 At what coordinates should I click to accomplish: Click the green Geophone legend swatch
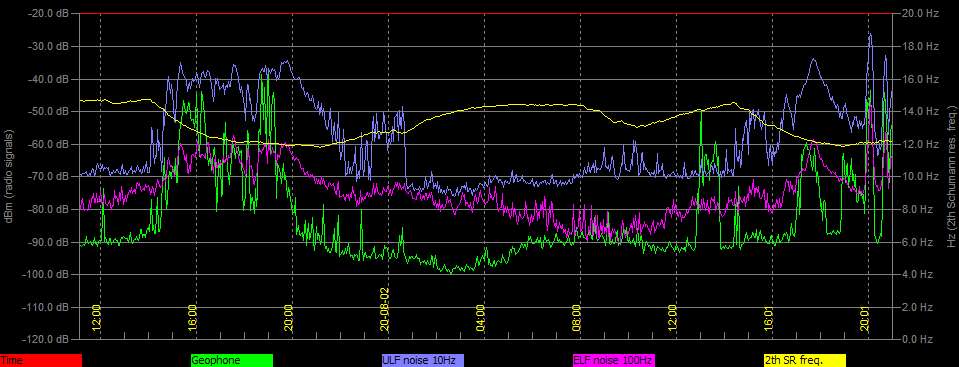tap(232, 361)
